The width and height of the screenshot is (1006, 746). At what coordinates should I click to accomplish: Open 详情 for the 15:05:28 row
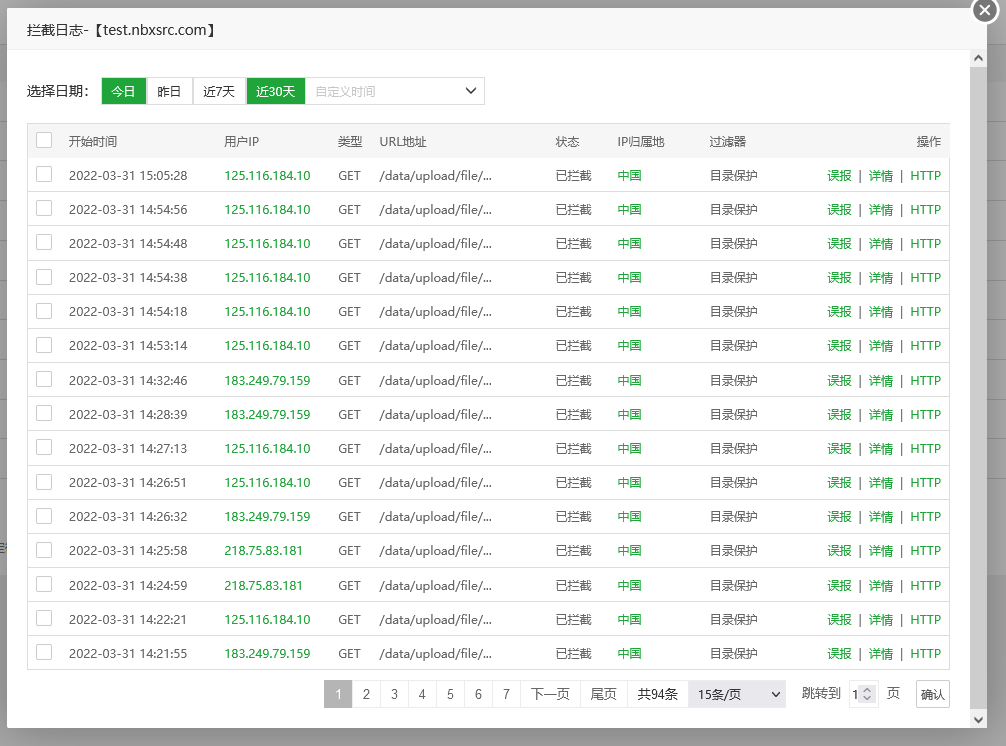pyautogui.click(x=881, y=176)
